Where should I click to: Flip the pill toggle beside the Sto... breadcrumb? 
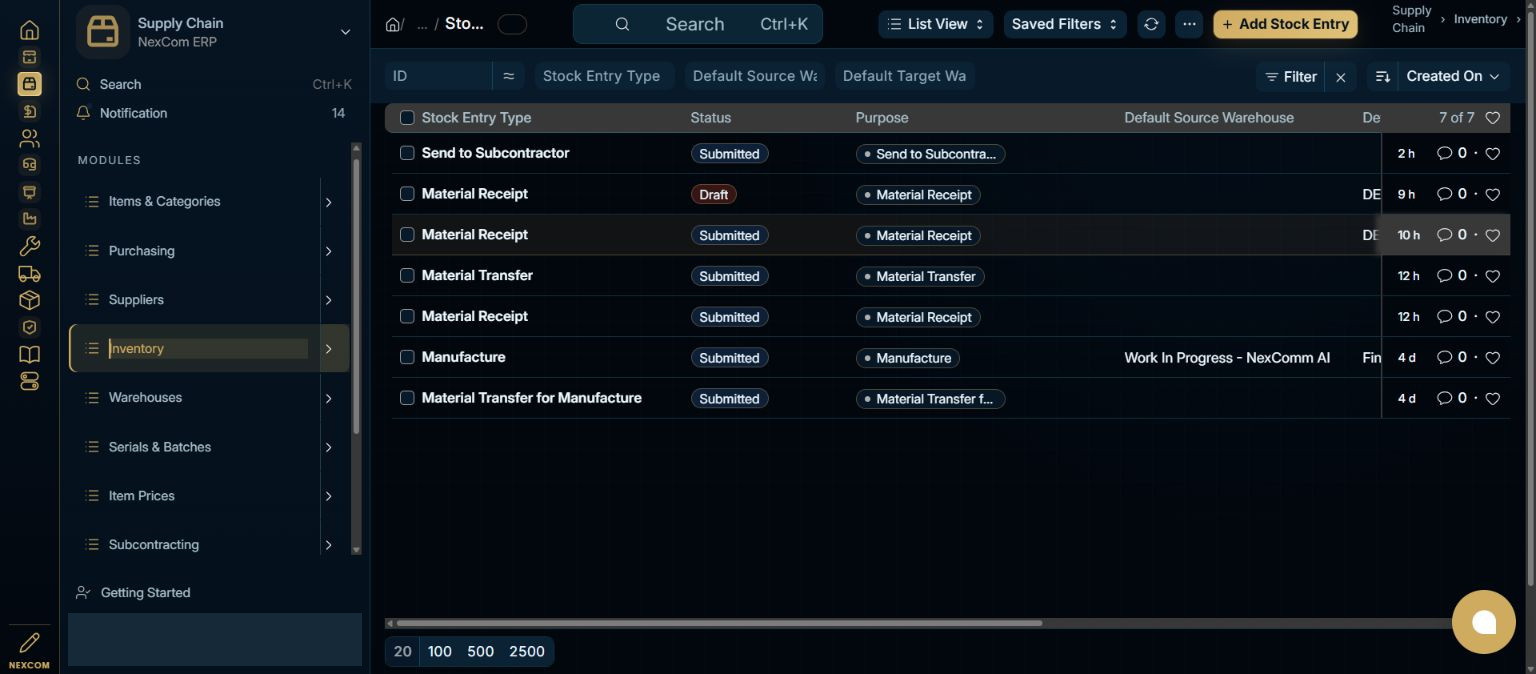coord(512,24)
